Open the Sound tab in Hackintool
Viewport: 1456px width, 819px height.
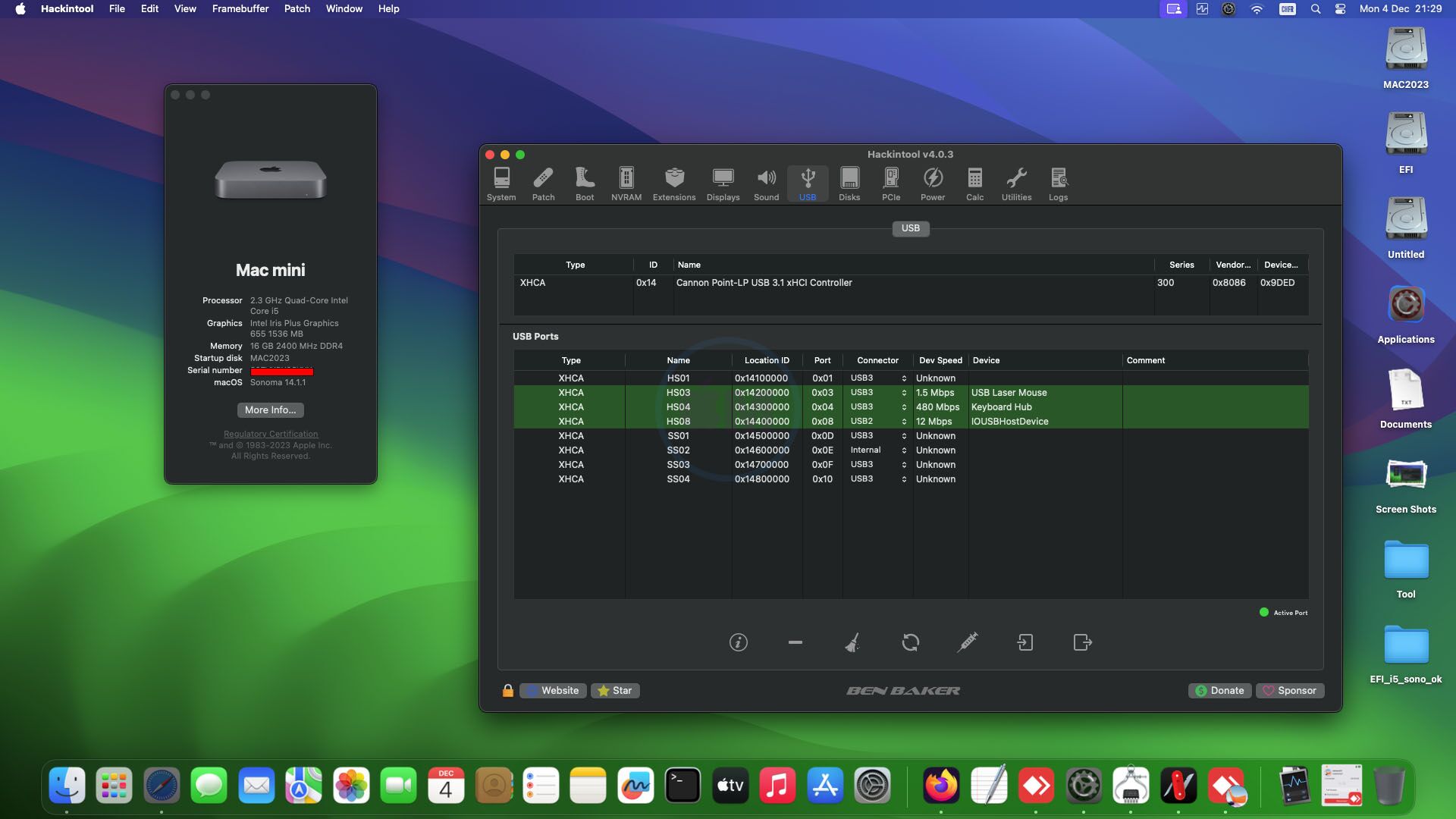(766, 184)
